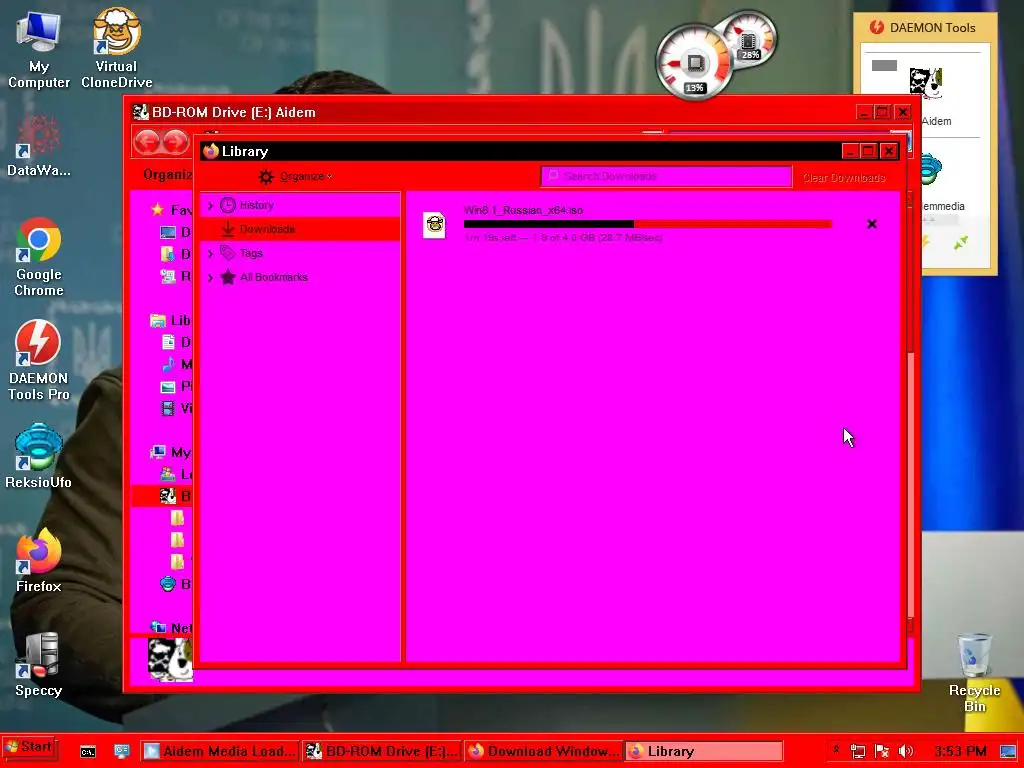Launch Firefox from the desktop shortcut
Screen dimensions: 1024x768
[39, 560]
